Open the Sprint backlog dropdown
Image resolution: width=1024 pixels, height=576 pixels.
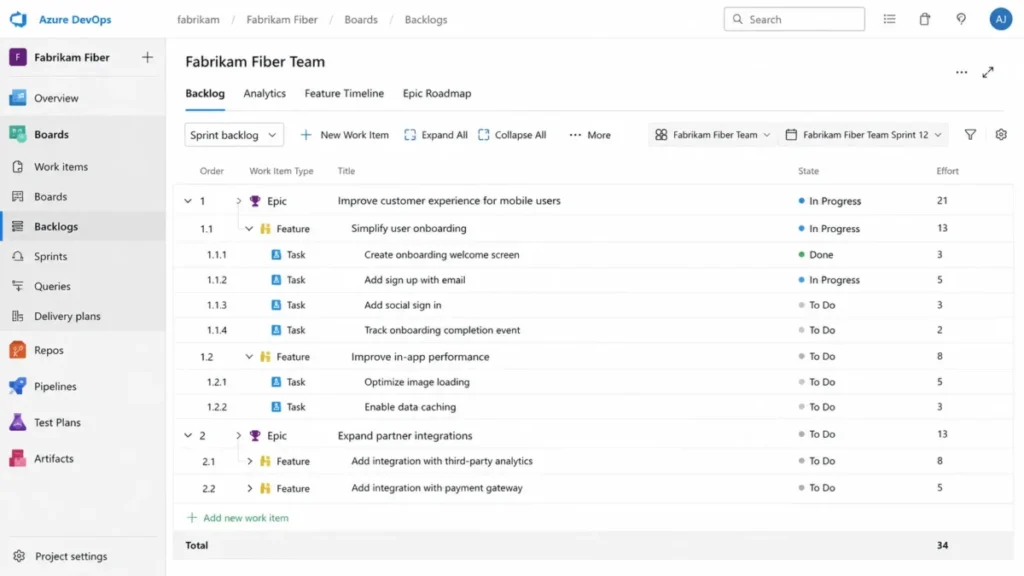click(234, 135)
